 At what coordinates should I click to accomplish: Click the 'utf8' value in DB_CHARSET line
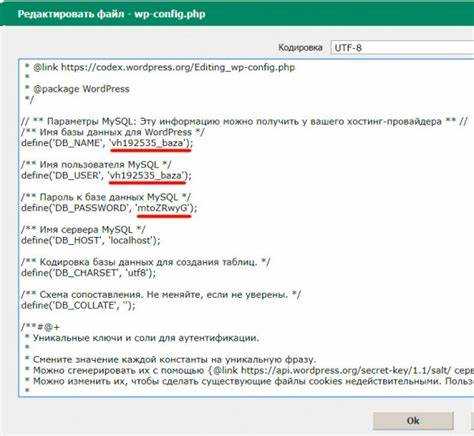point(137,273)
